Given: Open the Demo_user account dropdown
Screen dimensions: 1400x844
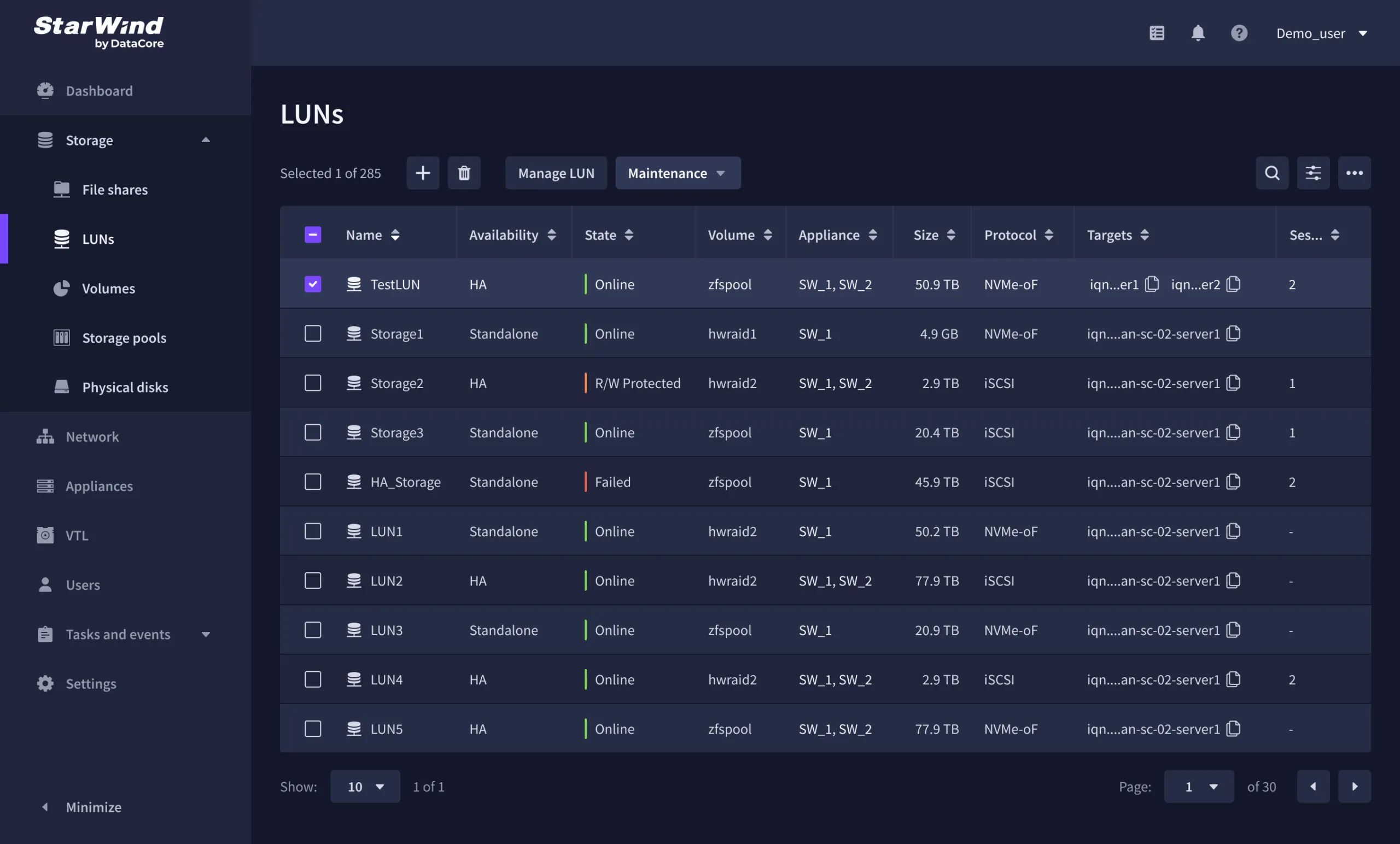Looking at the screenshot, I should point(1321,33).
